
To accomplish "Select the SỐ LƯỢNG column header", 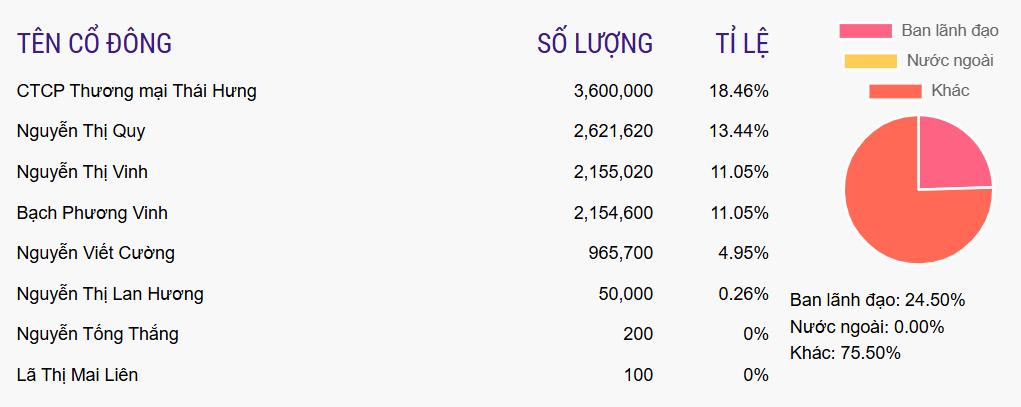I will click(595, 44).
